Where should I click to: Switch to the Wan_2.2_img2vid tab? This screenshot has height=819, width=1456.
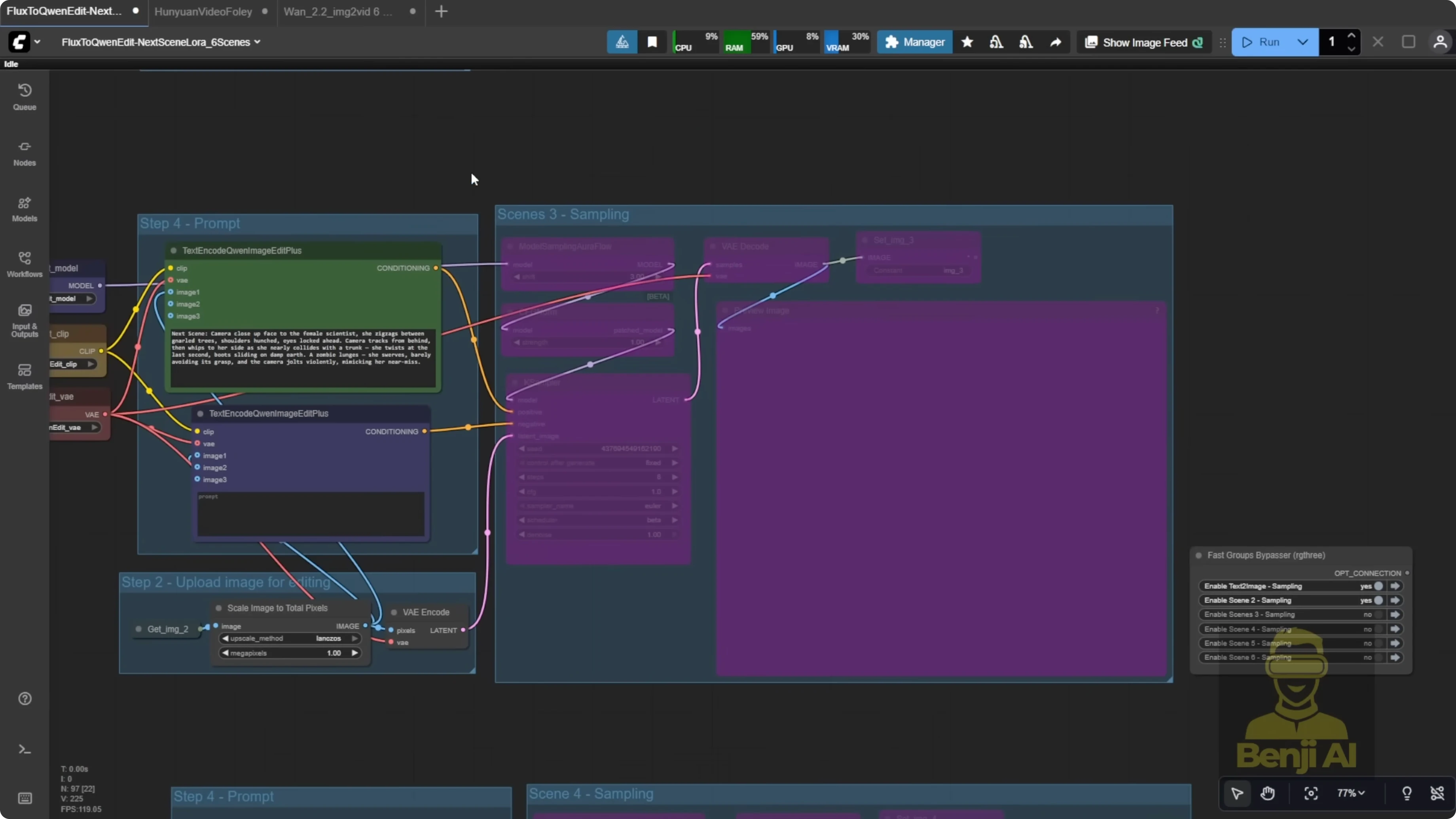pyautogui.click(x=335, y=12)
